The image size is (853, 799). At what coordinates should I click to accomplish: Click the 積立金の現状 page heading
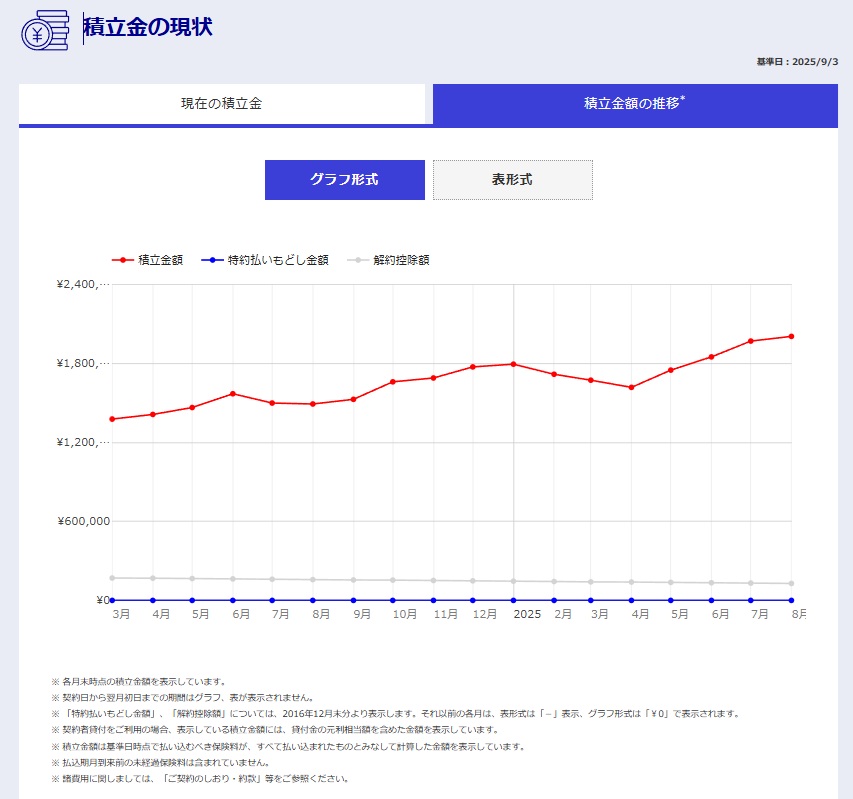click(148, 27)
